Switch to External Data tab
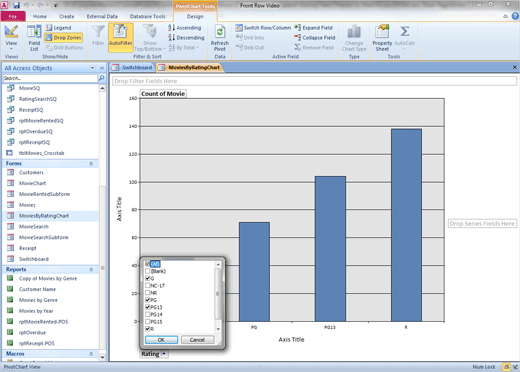The width and height of the screenshot is (520, 372). [102, 16]
